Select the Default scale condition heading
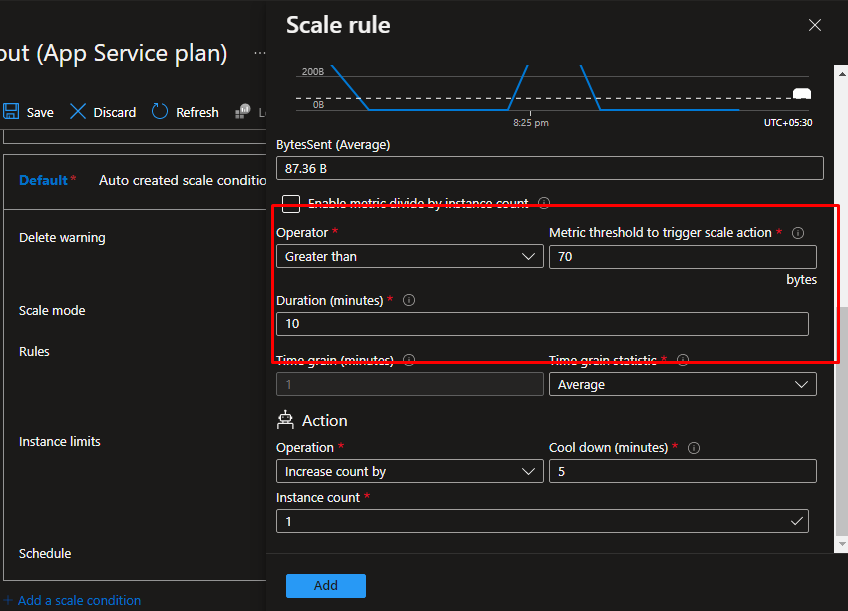Viewport: 848px width, 611px height. click(43, 180)
